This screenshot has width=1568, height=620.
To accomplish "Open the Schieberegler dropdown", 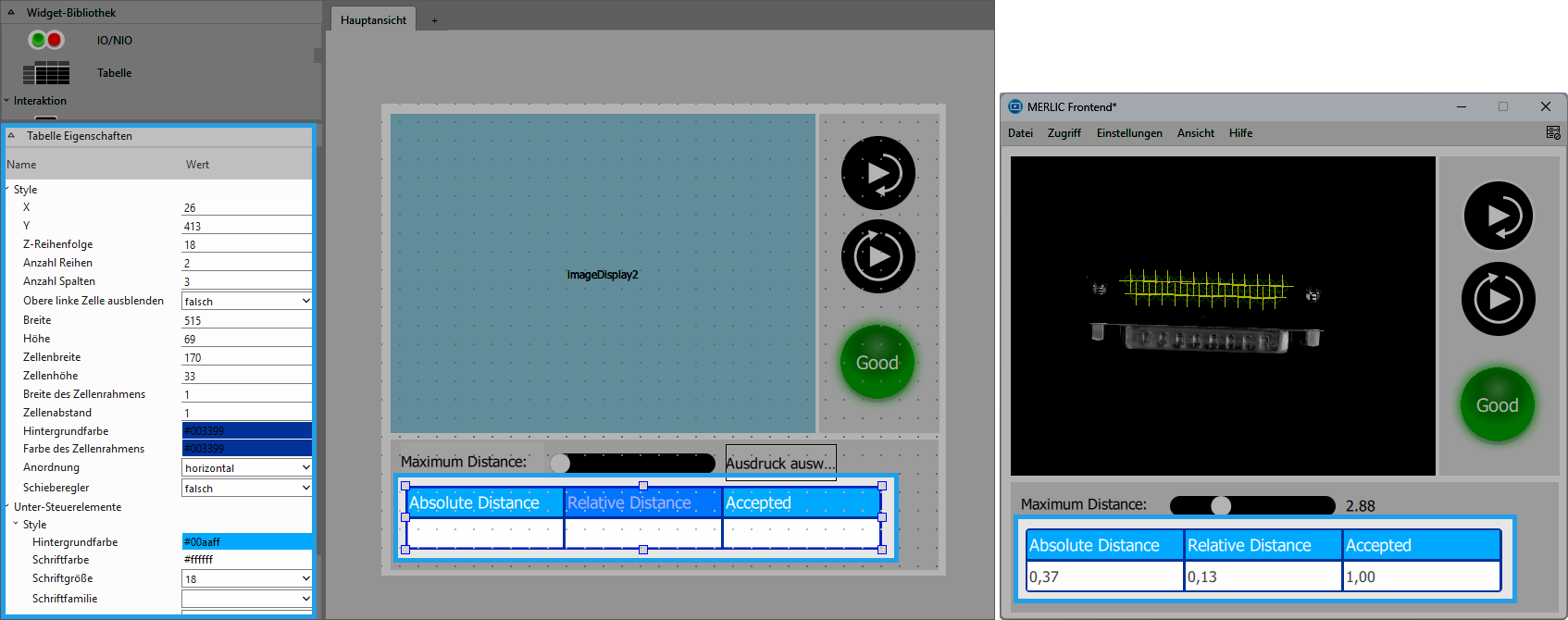I will (246, 489).
